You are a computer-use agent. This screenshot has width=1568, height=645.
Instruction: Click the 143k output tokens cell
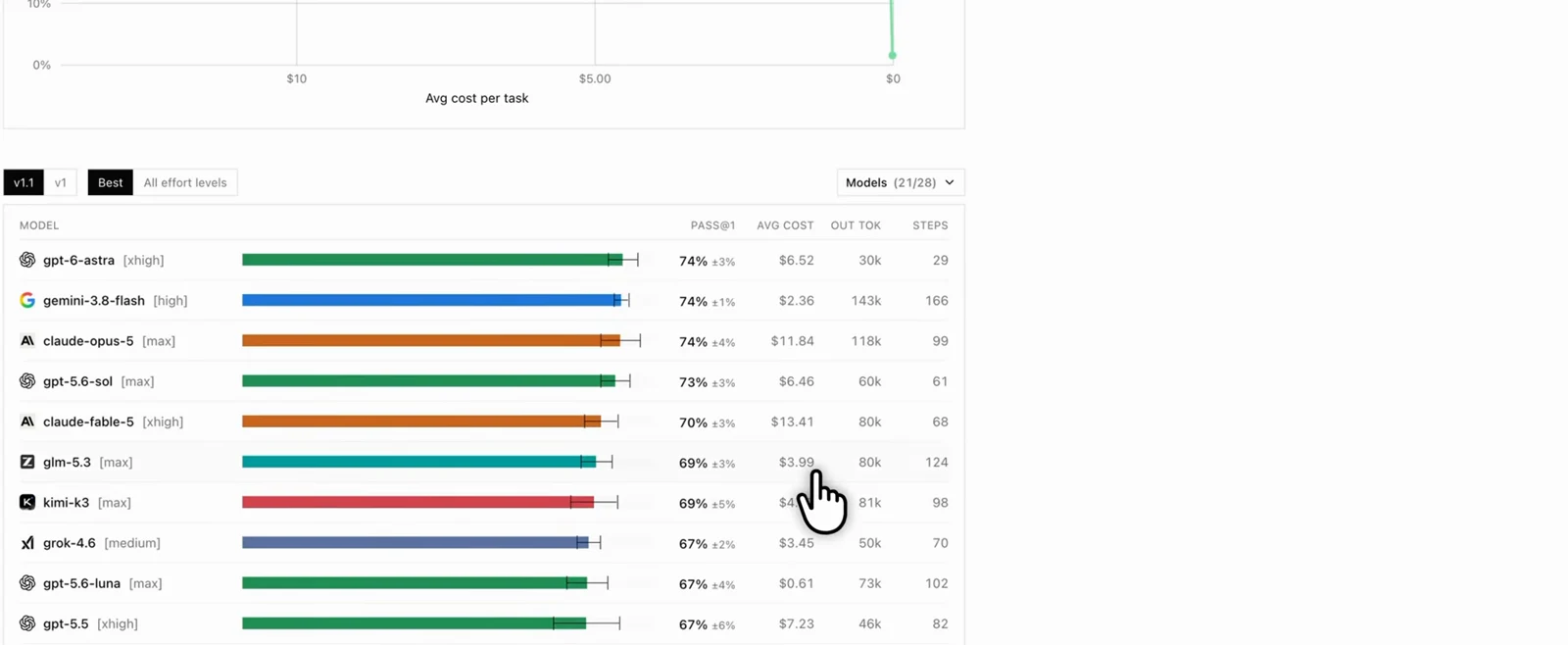[x=865, y=300]
